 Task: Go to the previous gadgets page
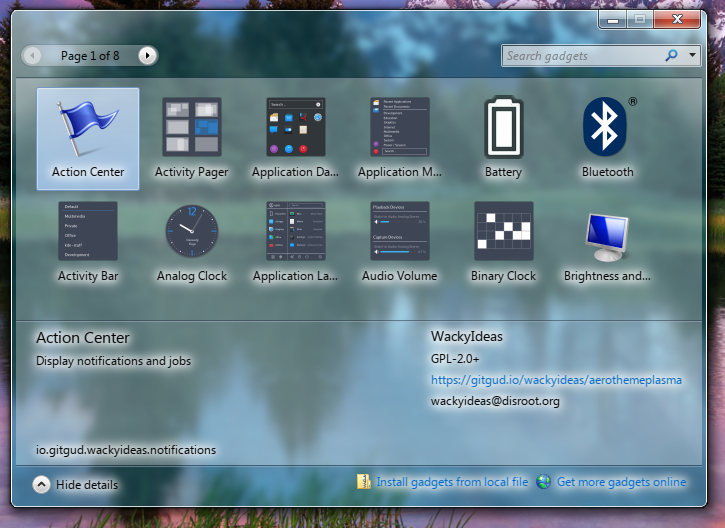[33, 56]
